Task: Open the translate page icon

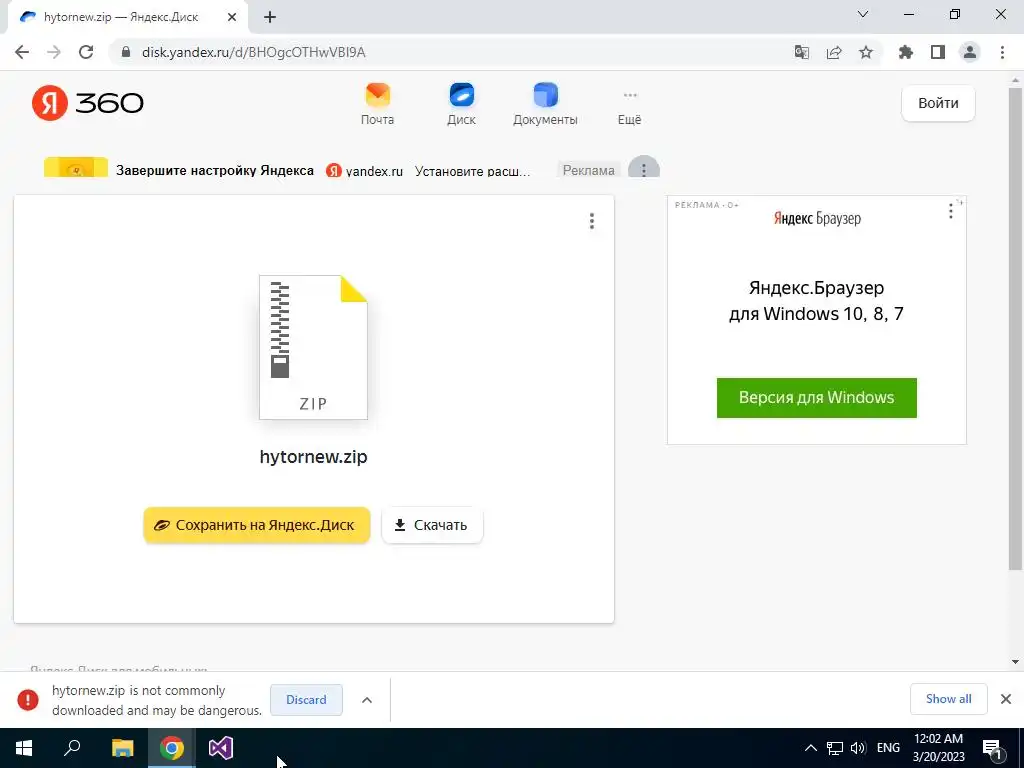Action: 801,52
